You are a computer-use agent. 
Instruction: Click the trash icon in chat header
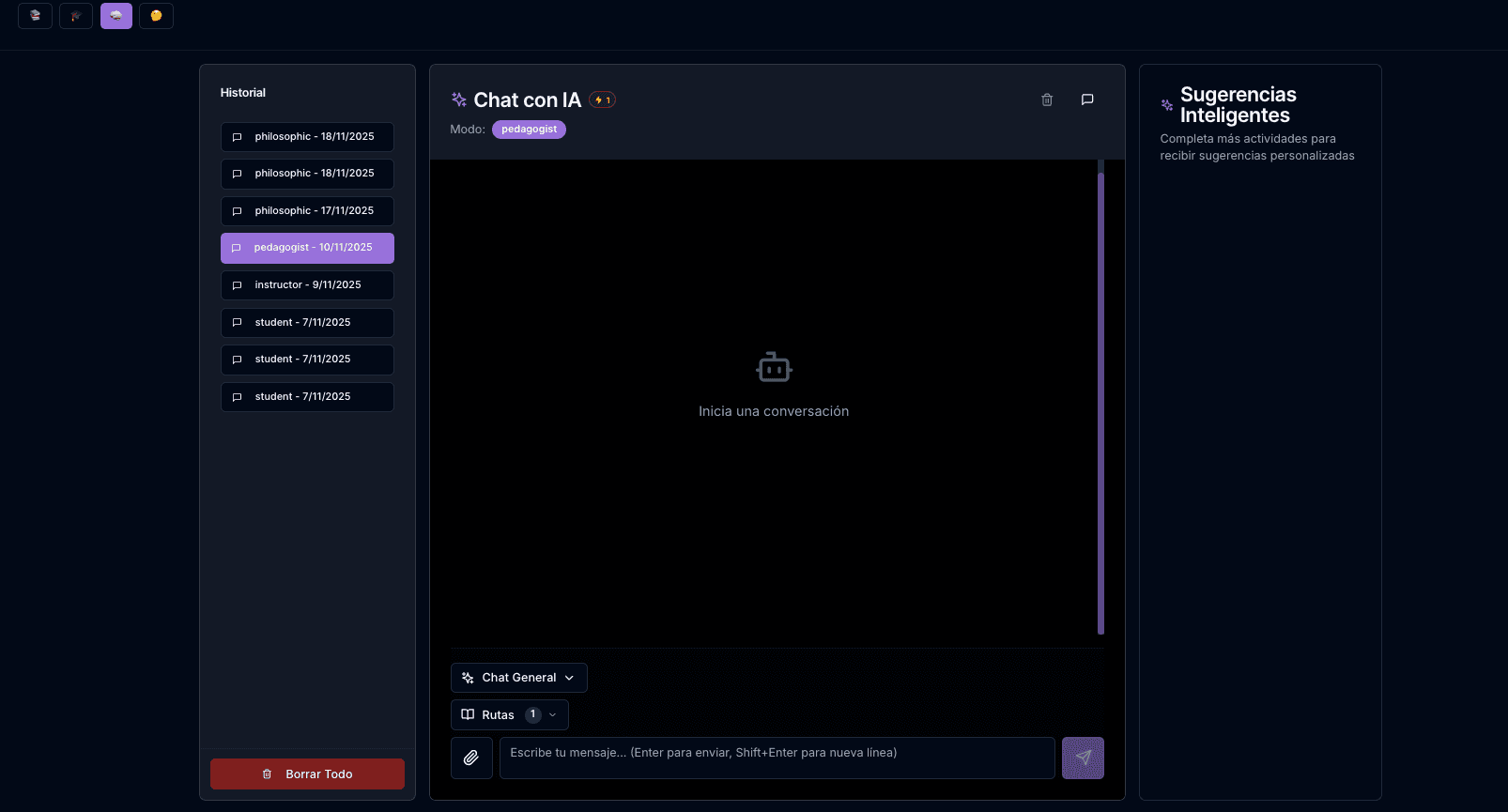1047,100
